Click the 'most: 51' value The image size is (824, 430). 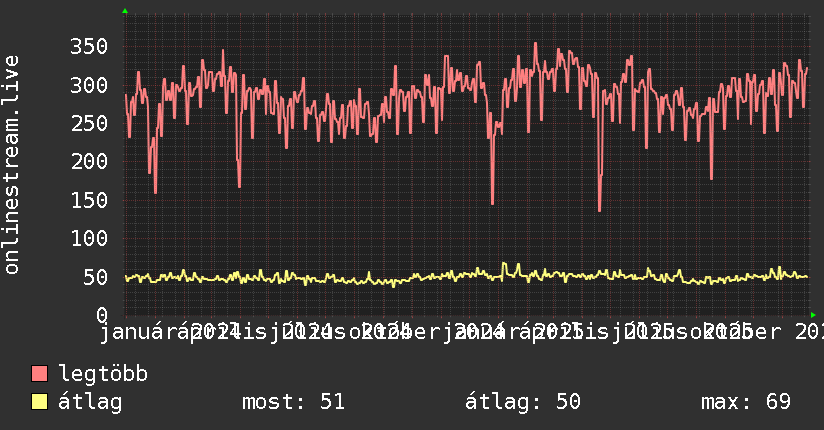293,402
